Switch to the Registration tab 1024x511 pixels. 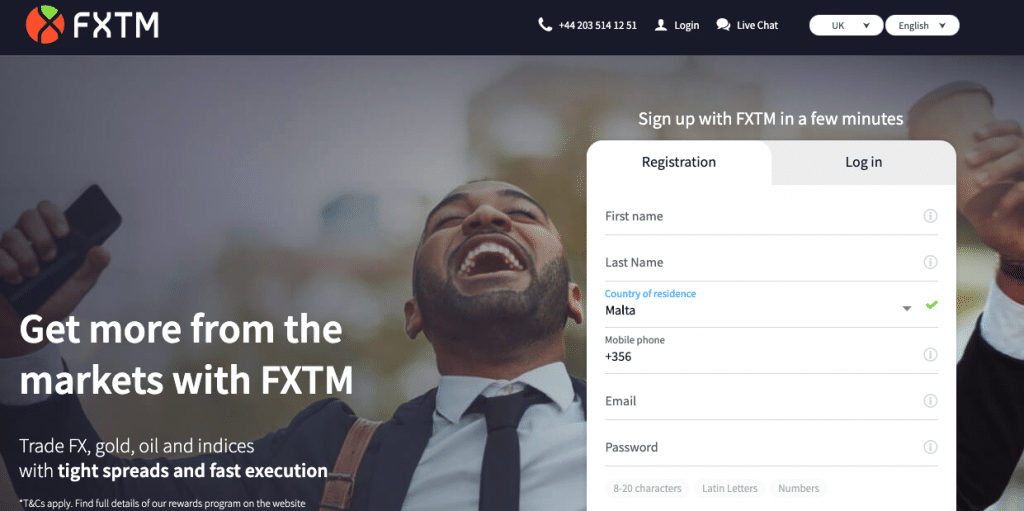point(679,162)
